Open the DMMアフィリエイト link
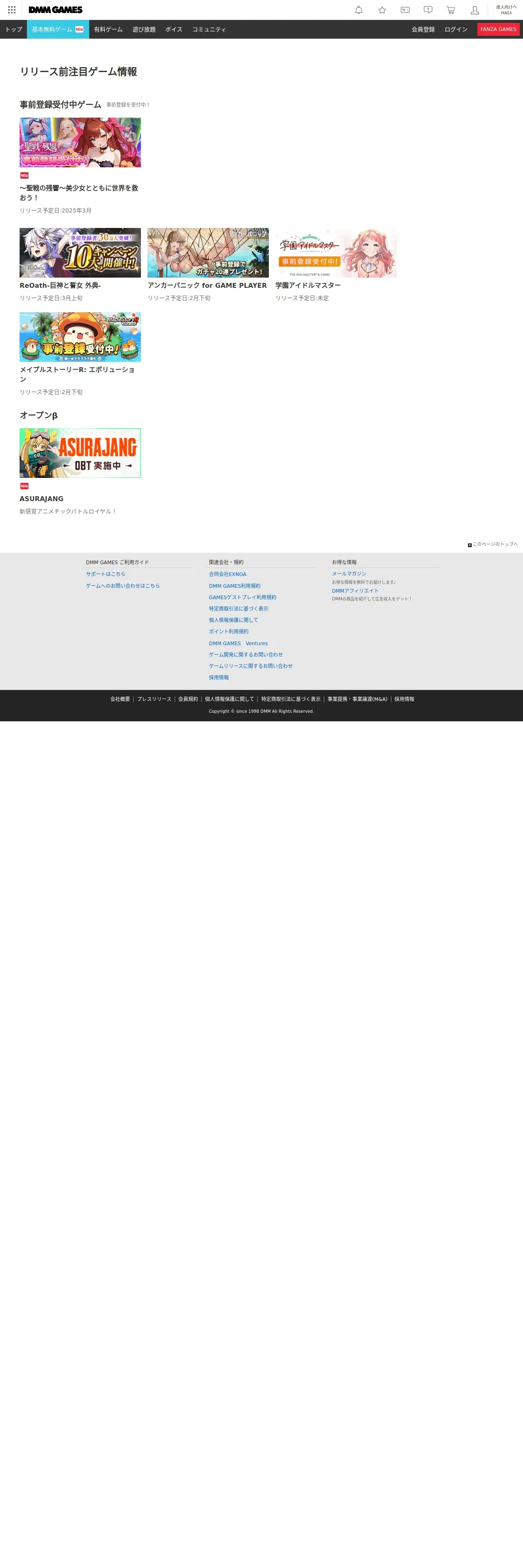Viewport: 523px width, 1568px height. coord(355,590)
